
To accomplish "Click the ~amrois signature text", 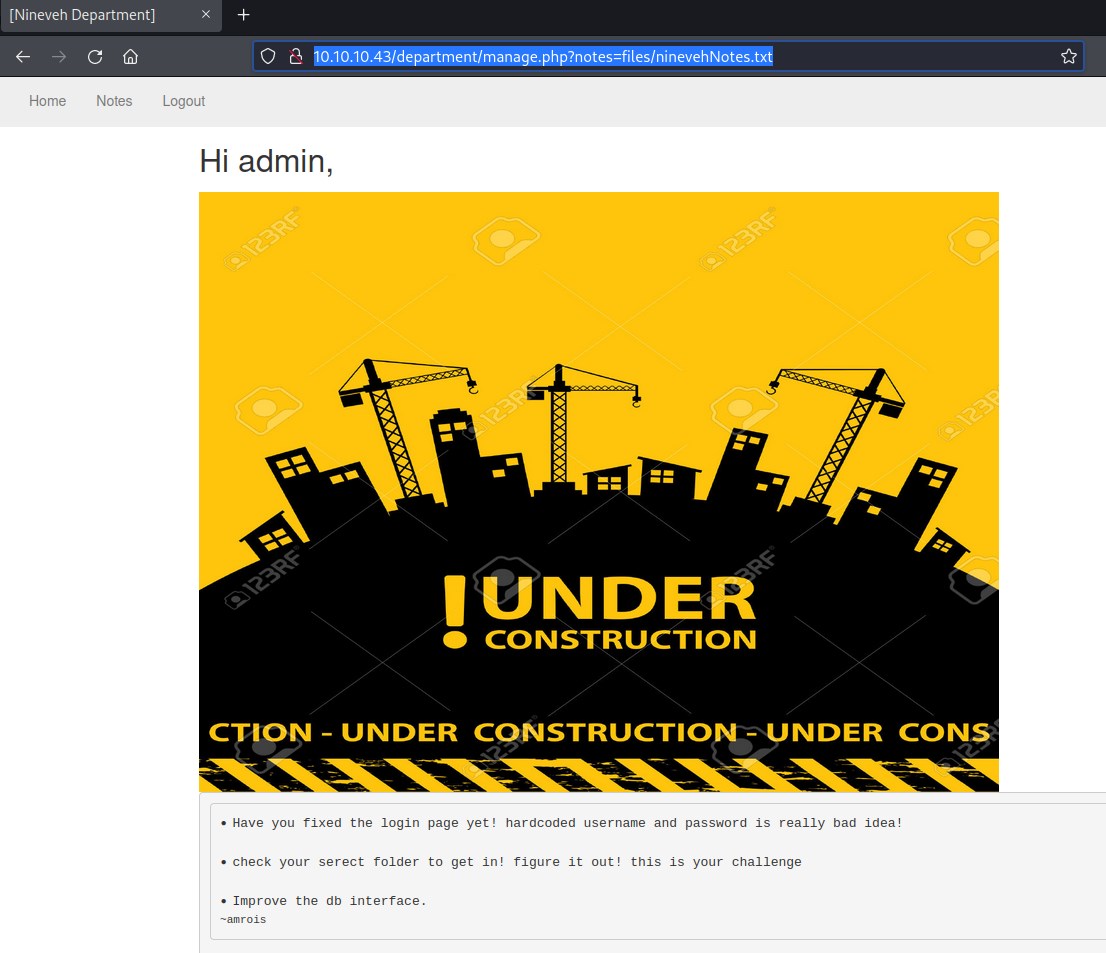I will coord(243,919).
